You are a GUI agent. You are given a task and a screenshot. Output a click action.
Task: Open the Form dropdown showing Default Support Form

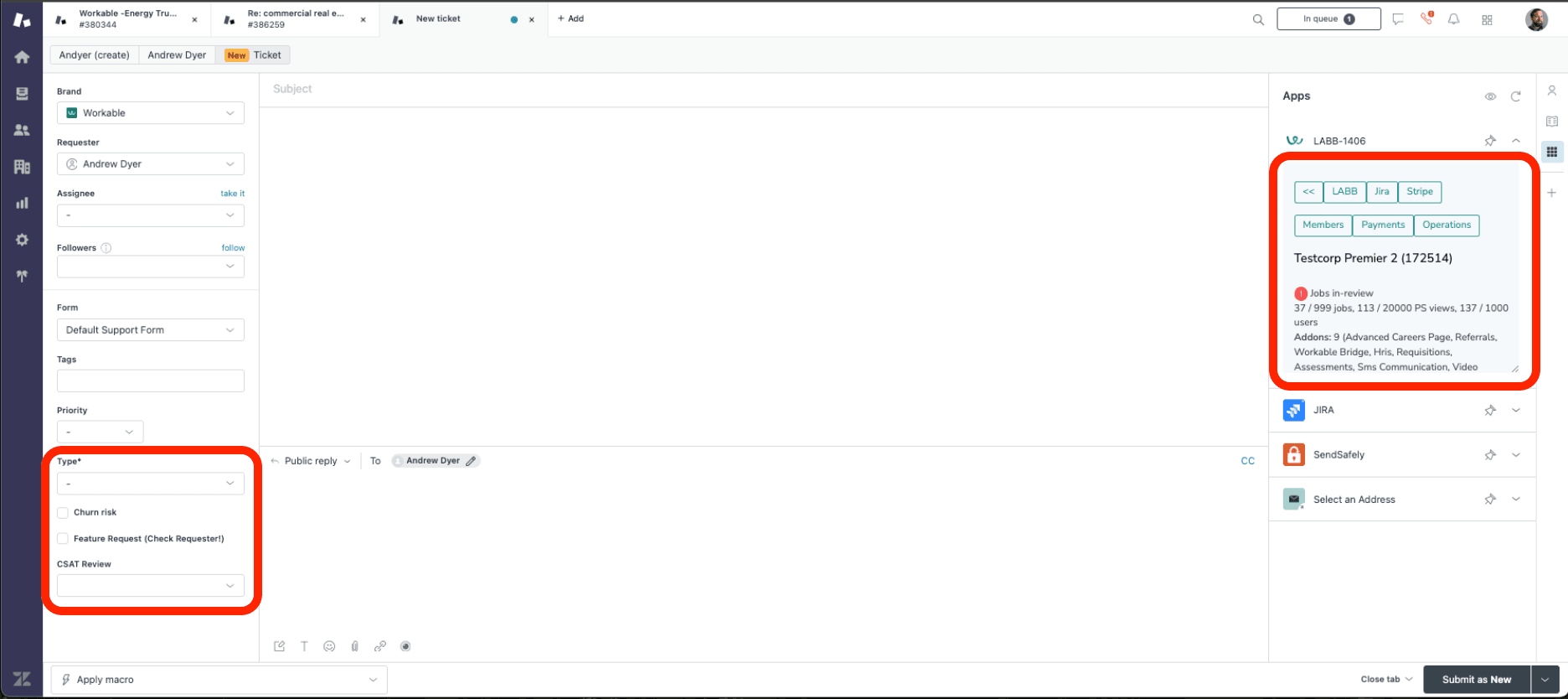click(x=151, y=330)
